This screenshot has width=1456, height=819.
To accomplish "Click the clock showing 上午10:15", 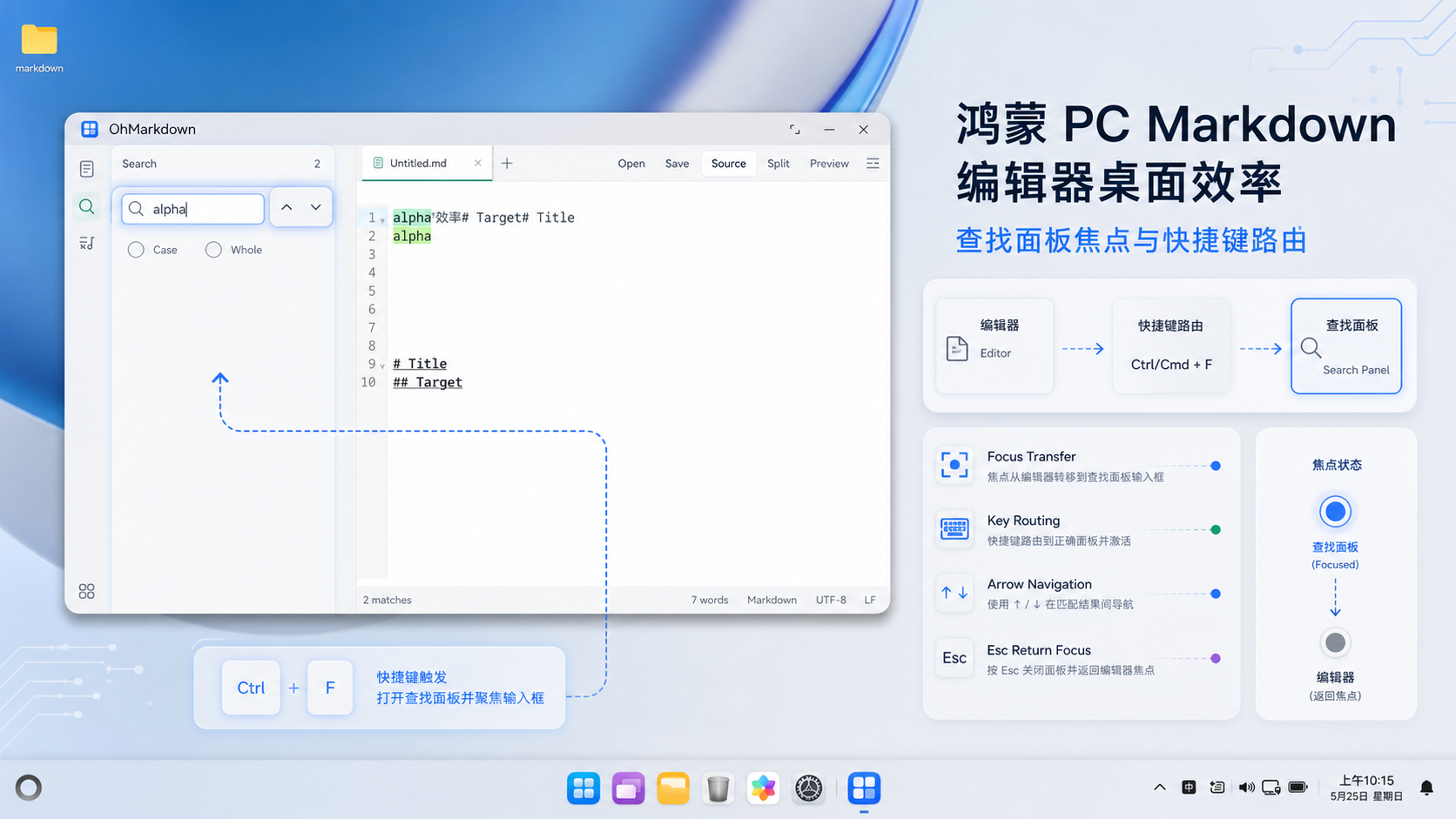I will tap(1366, 781).
